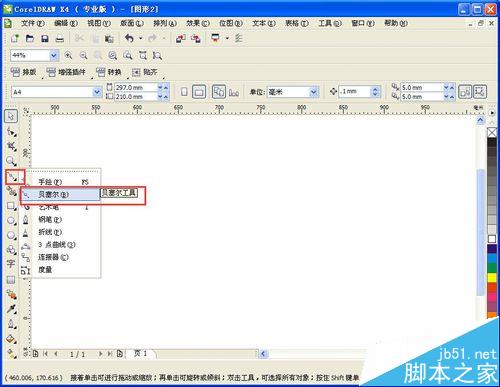Open the 44% zoom level dropdown
500x387 pixels.
click(54, 55)
